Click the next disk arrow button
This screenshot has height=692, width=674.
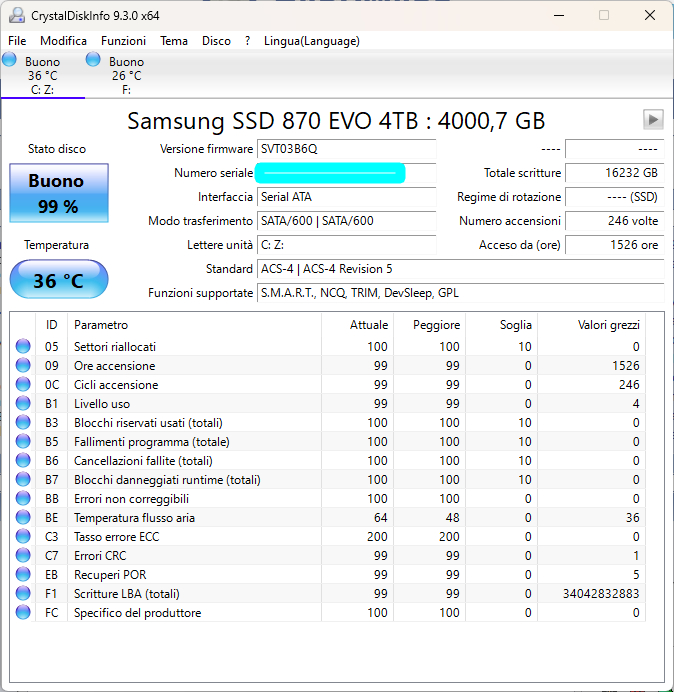(653, 120)
